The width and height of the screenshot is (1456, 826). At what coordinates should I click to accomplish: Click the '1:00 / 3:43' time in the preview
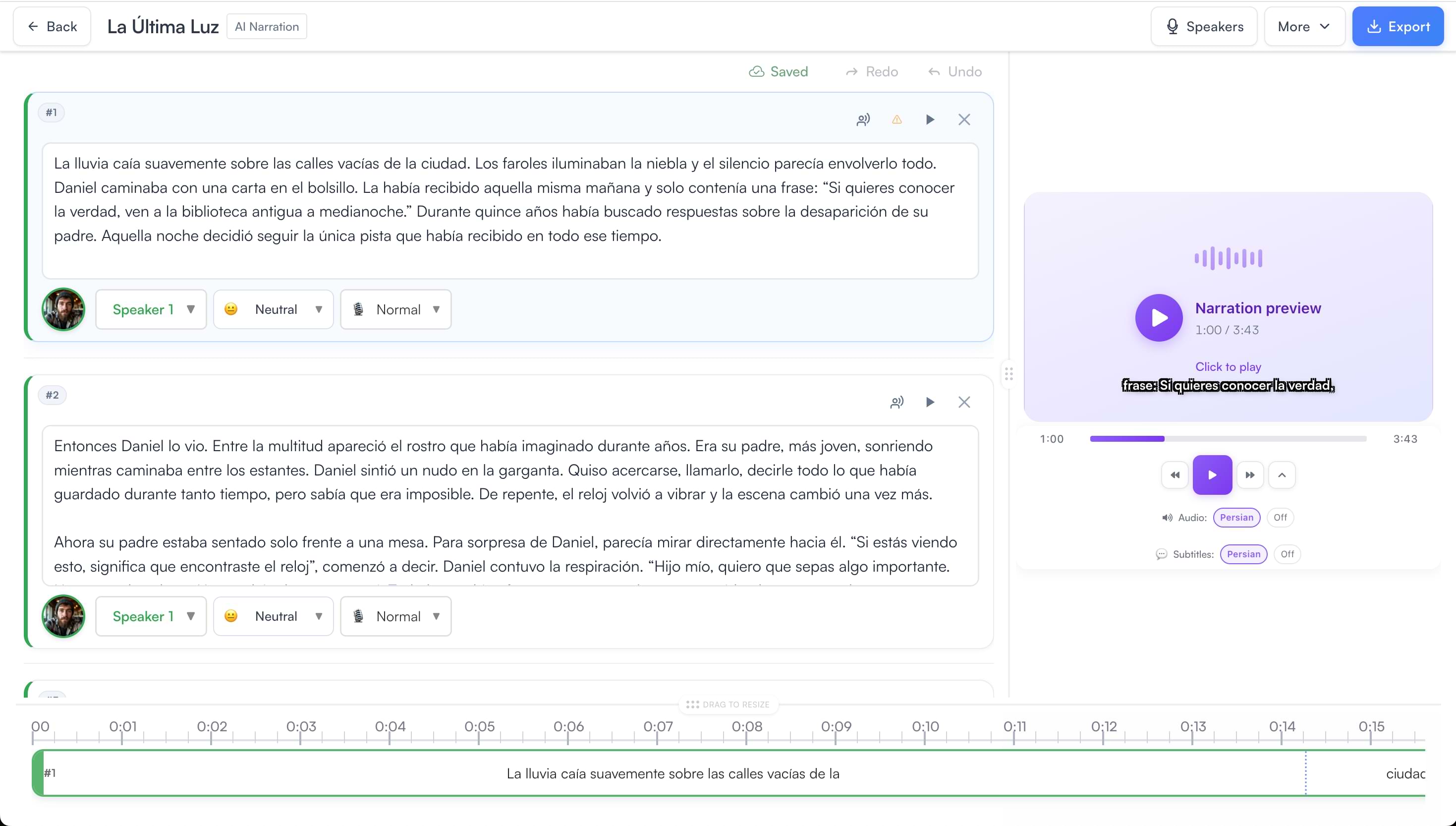[1227, 330]
